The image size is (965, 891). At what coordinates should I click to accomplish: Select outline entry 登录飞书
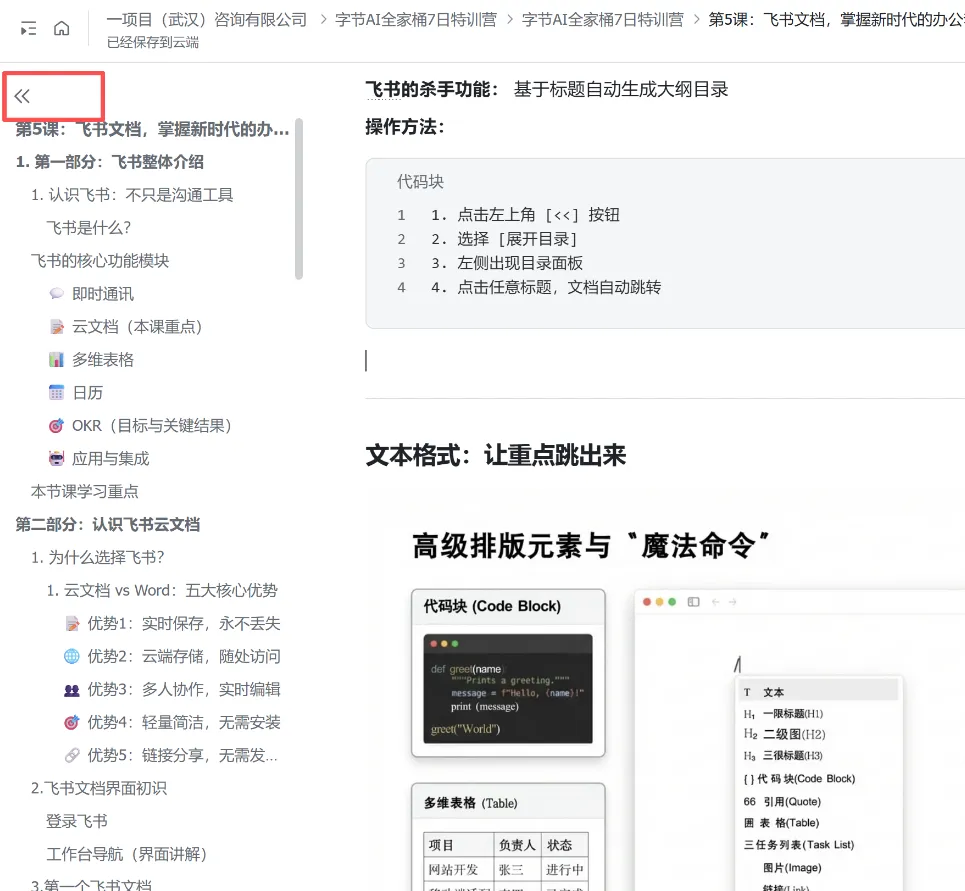77,821
